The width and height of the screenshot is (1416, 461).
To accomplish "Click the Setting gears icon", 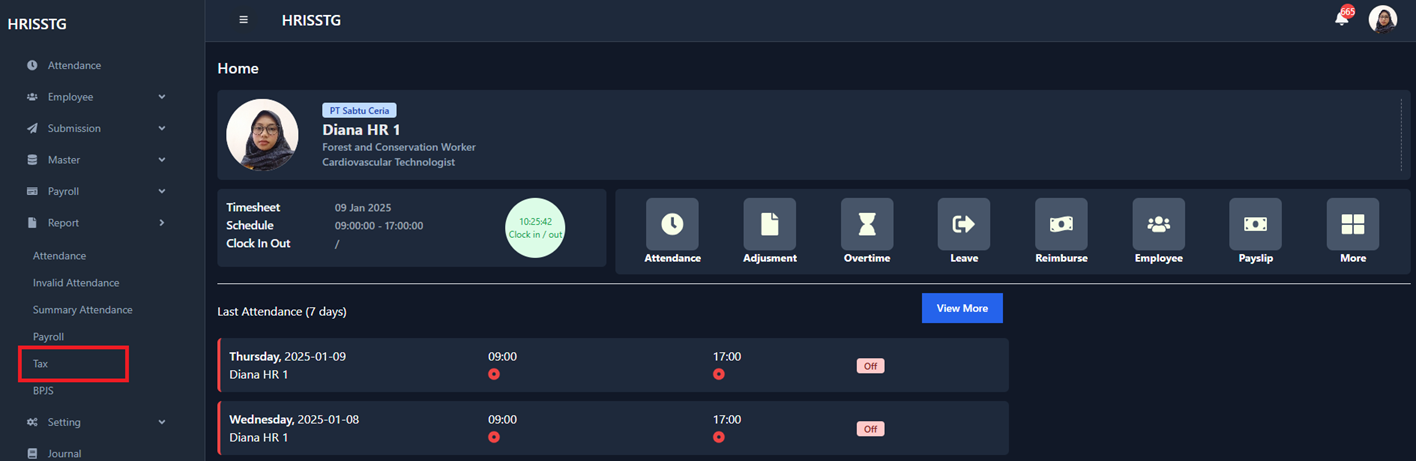I will pyautogui.click(x=32, y=422).
